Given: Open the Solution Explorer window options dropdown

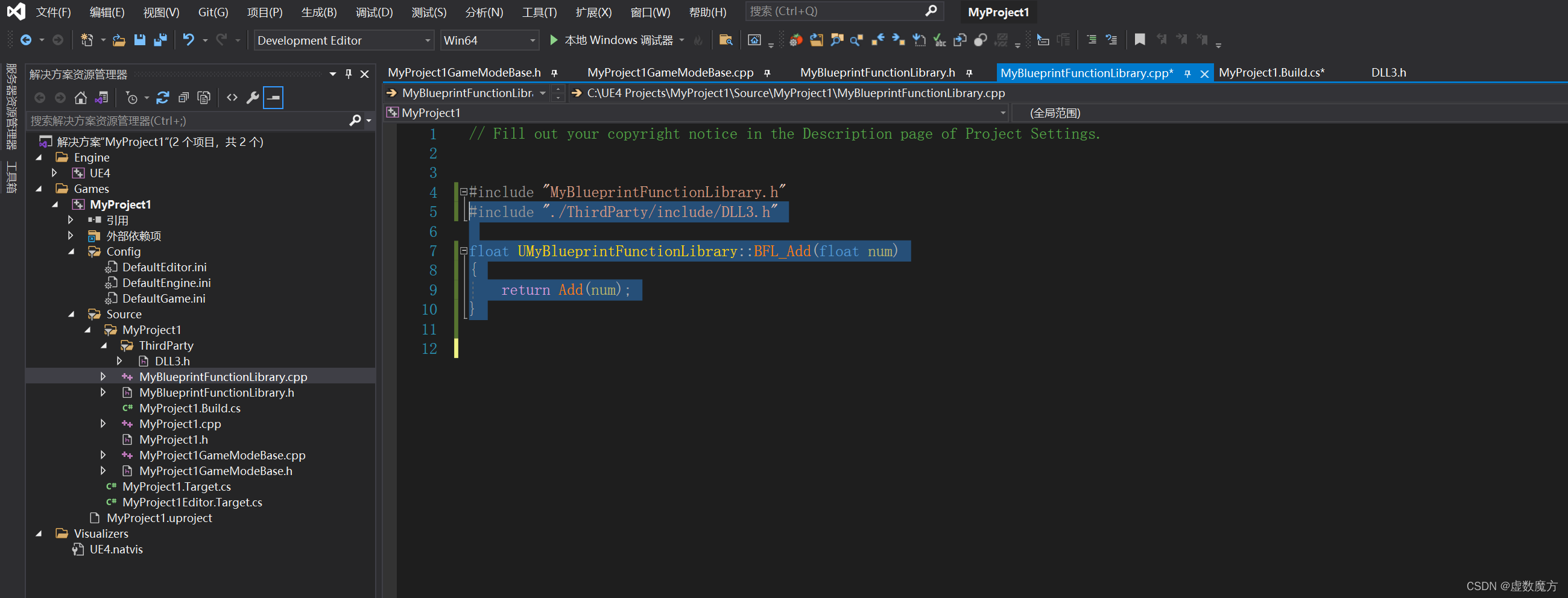Looking at the screenshot, I should coord(332,74).
